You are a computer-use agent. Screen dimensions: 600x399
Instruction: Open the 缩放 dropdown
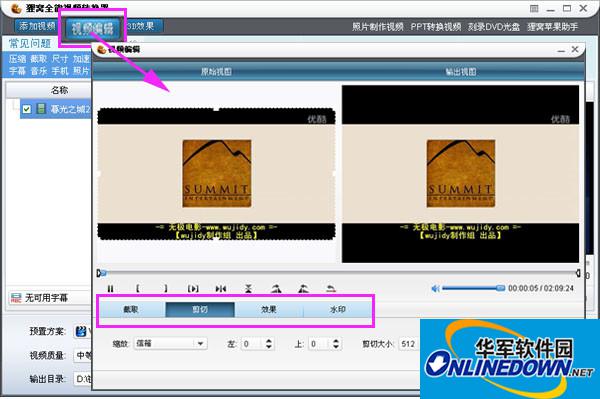tap(171, 344)
